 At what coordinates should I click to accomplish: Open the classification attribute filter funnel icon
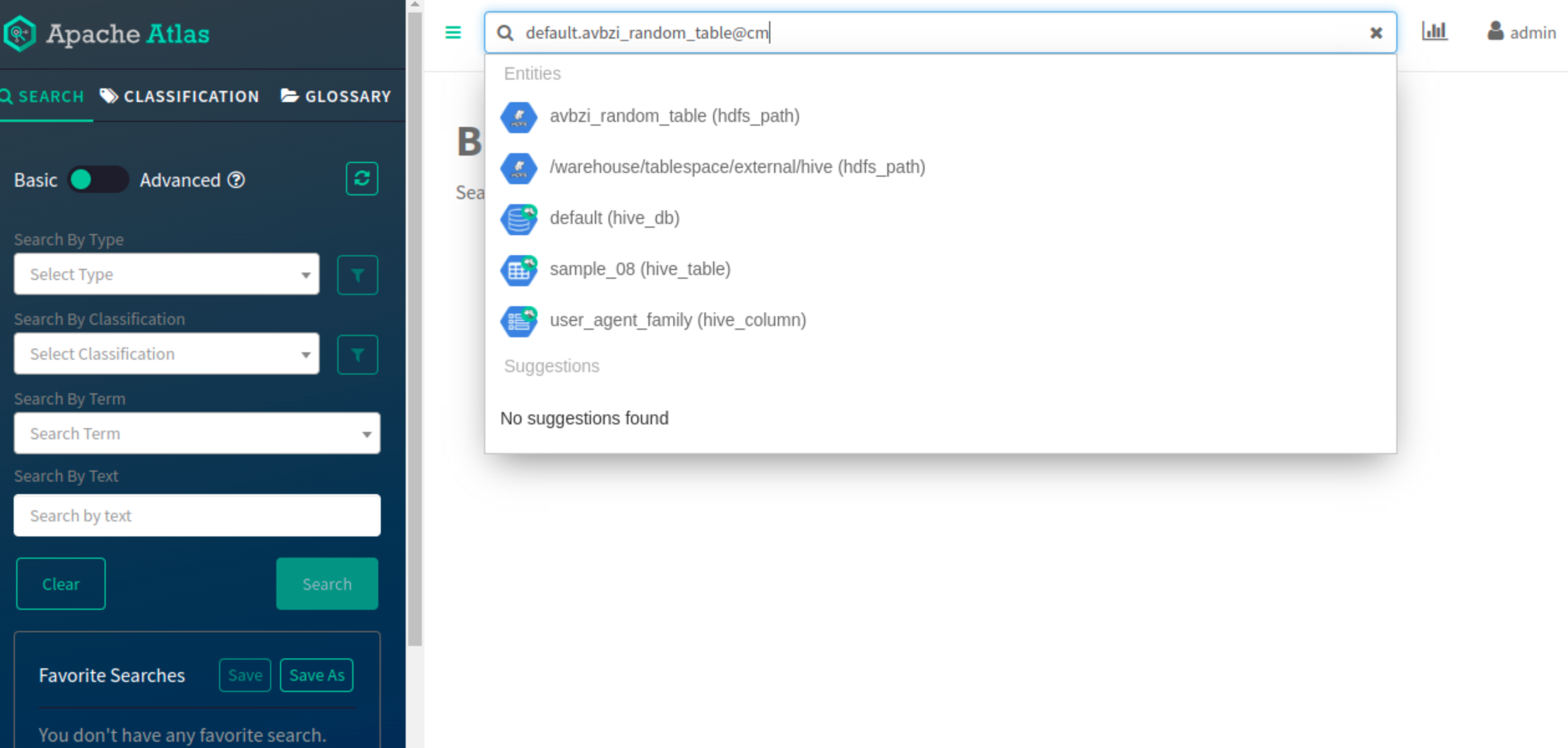click(x=357, y=354)
